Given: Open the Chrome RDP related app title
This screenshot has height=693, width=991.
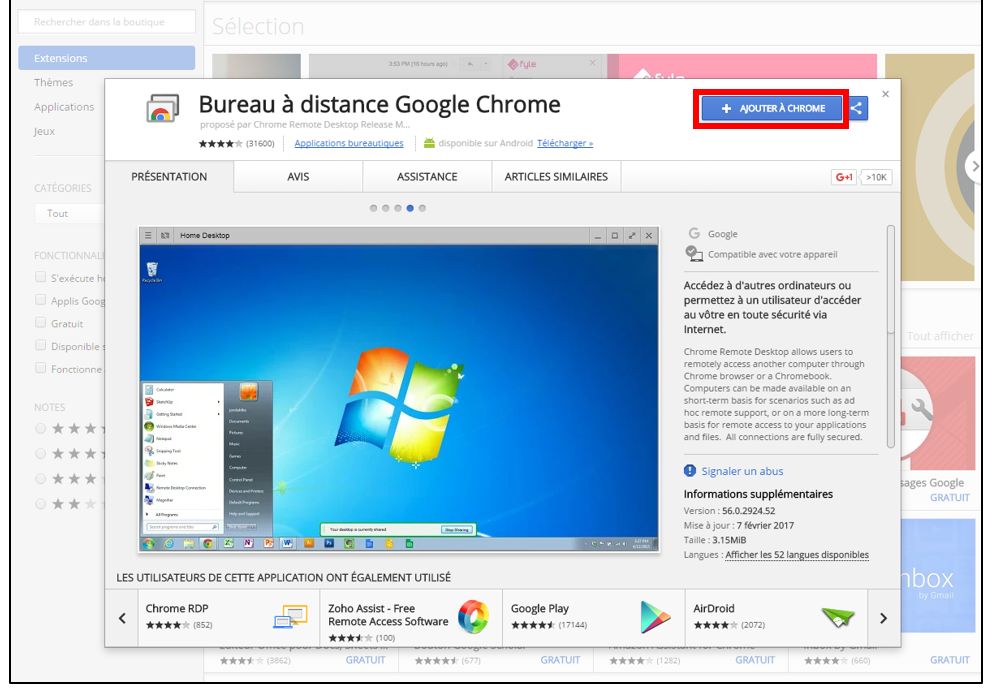Looking at the screenshot, I should pyautogui.click(x=177, y=608).
